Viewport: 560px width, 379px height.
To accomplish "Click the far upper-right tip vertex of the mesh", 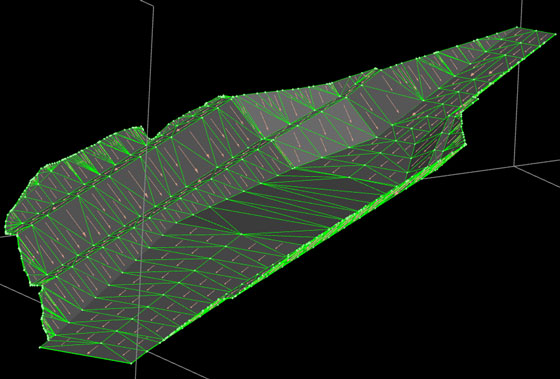I will point(556,34).
